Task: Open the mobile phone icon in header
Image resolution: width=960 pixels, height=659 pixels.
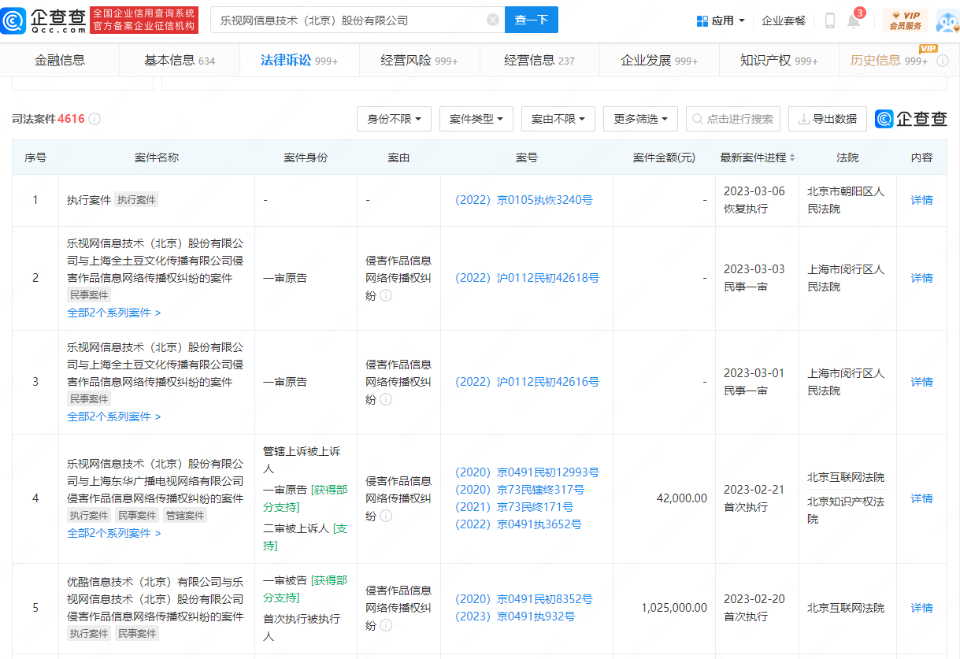Action: [830, 20]
